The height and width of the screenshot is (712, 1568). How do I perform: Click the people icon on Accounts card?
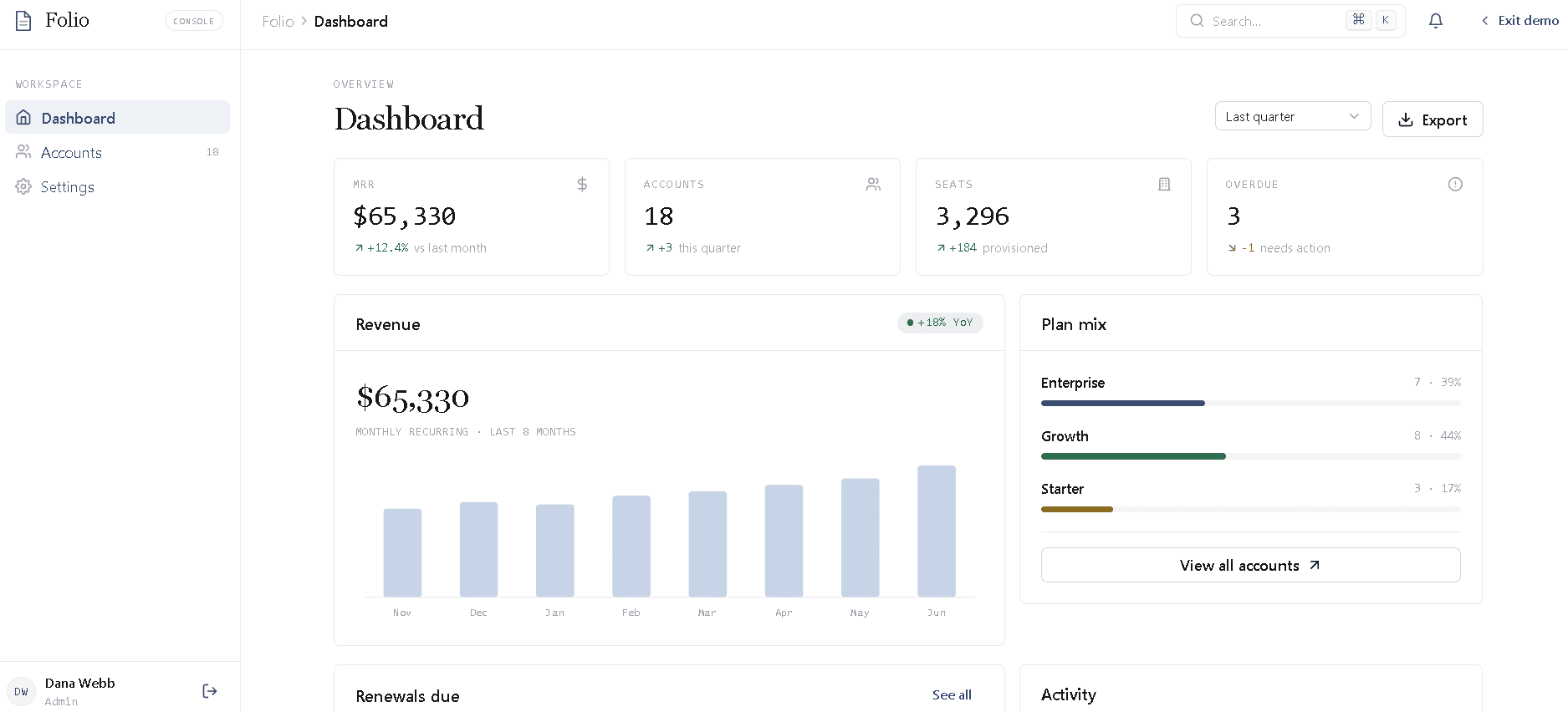click(x=873, y=184)
